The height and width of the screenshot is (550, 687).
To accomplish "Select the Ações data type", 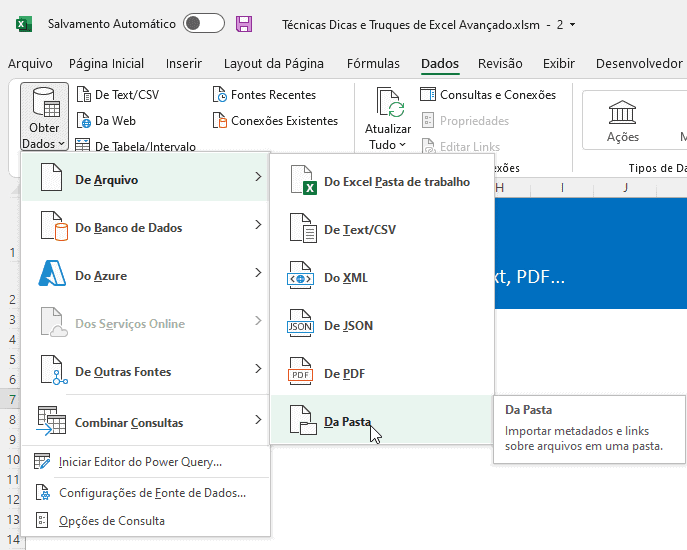I will 623,121.
